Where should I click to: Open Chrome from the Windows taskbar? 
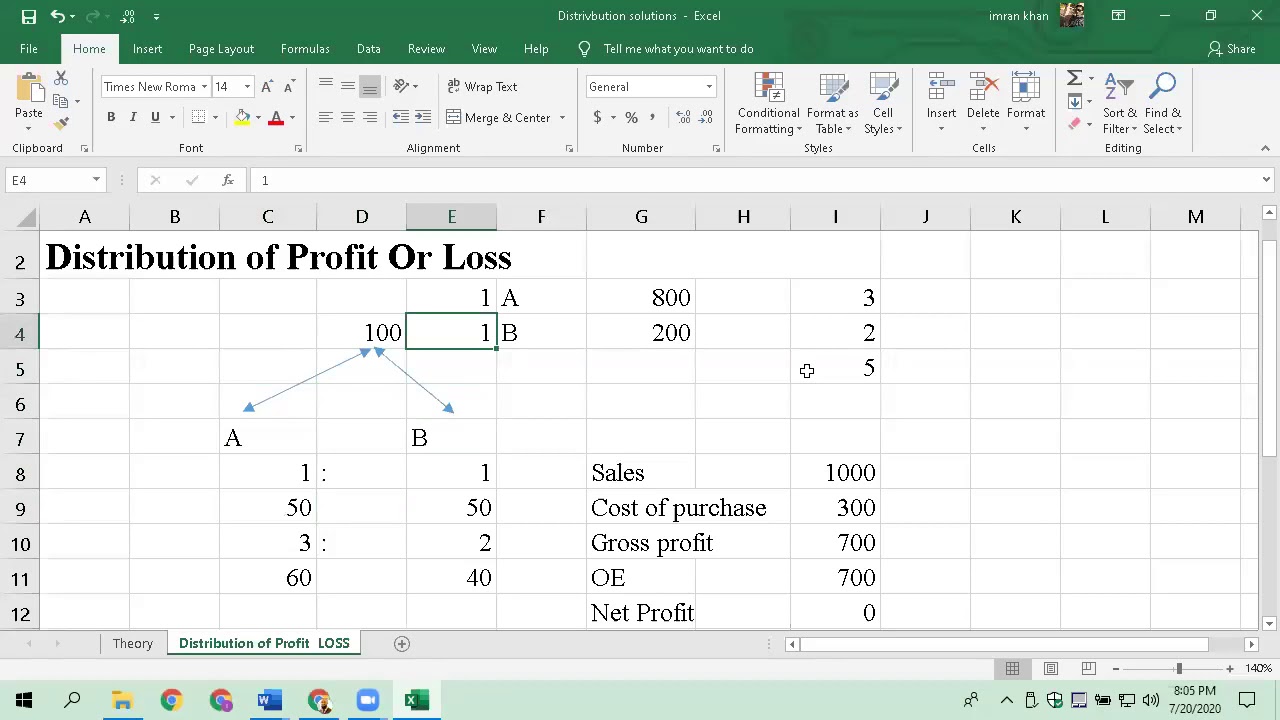pyautogui.click(x=171, y=700)
